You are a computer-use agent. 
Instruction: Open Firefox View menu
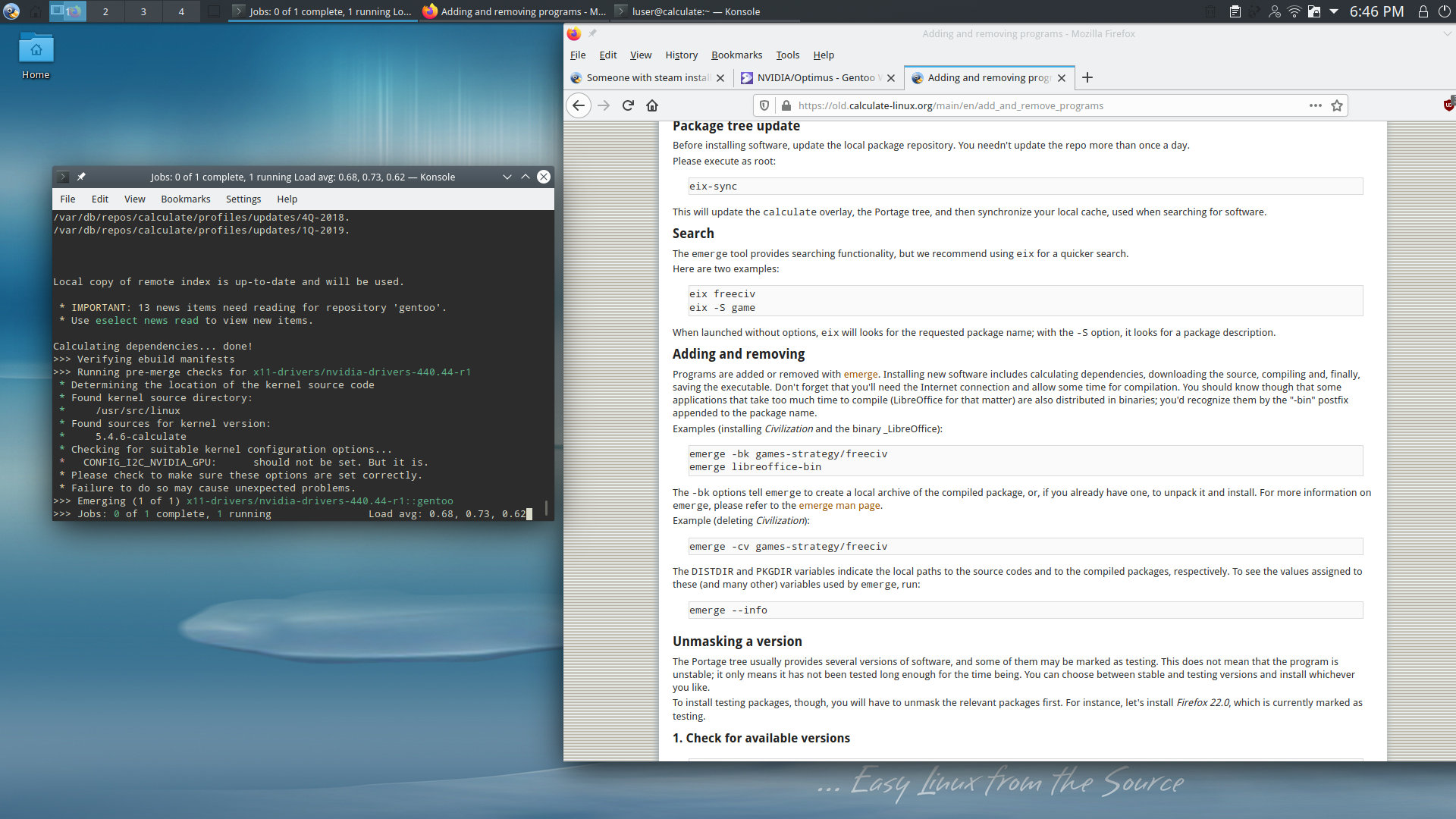click(641, 55)
